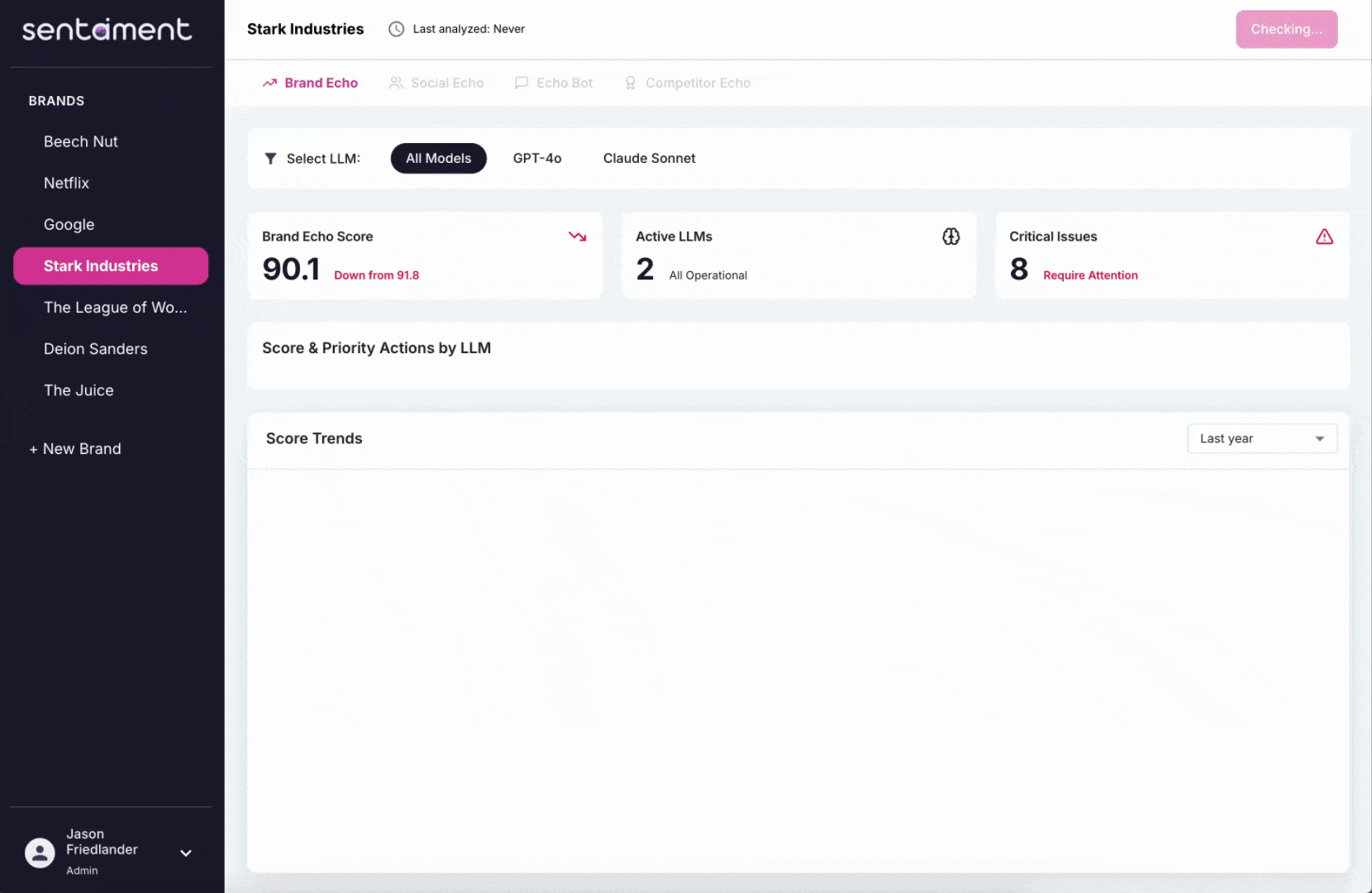
Task: Click the Checking... button
Action: pyautogui.click(x=1286, y=29)
